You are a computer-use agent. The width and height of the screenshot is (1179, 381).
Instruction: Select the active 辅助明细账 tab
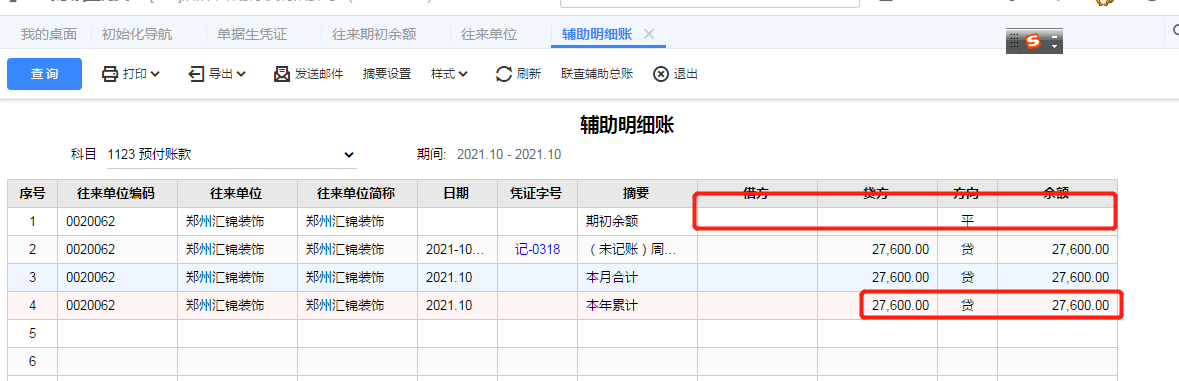coord(597,34)
